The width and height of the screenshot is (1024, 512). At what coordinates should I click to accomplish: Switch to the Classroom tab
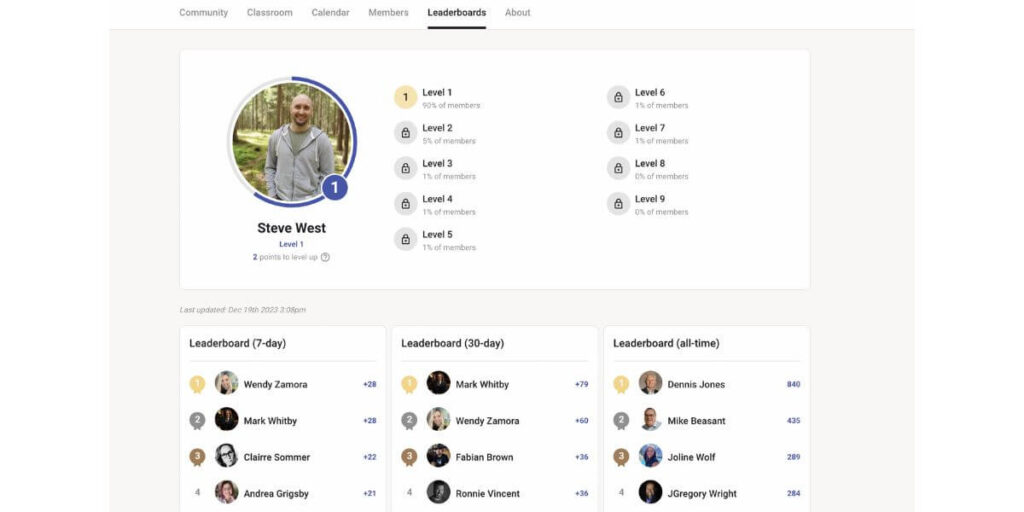(270, 12)
